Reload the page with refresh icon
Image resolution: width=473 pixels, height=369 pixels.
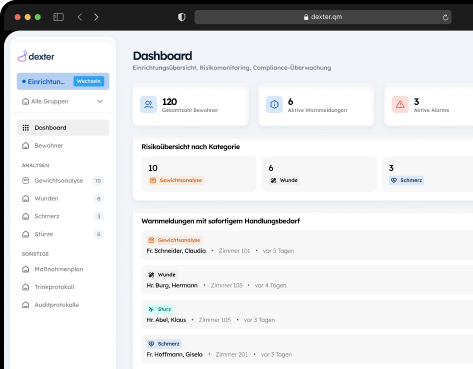[445, 17]
